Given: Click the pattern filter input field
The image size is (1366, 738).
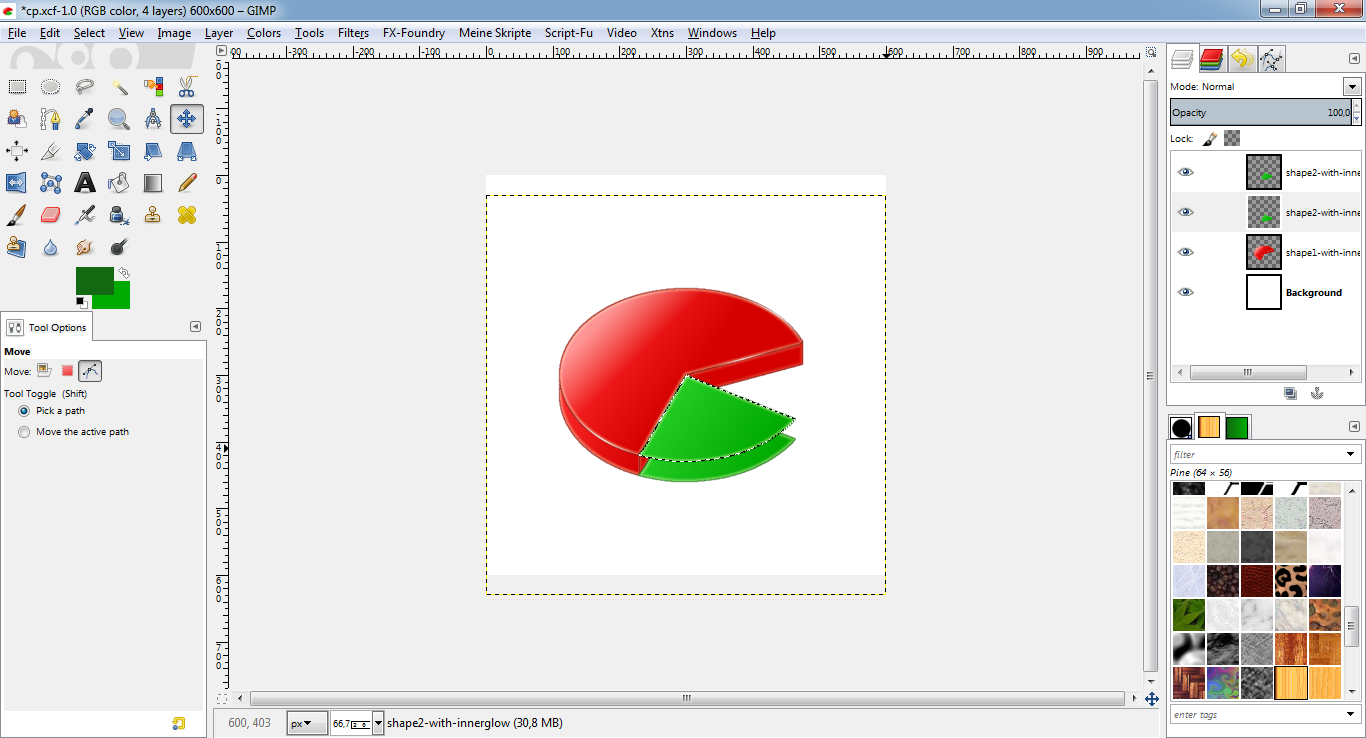Looking at the screenshot, I should tap(1256, 455).
